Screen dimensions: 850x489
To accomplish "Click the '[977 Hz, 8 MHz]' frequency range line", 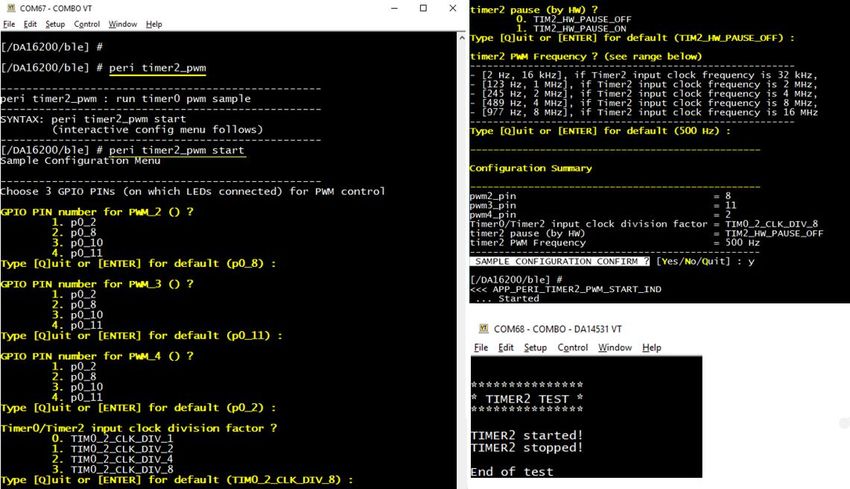I will pos(644,112).
